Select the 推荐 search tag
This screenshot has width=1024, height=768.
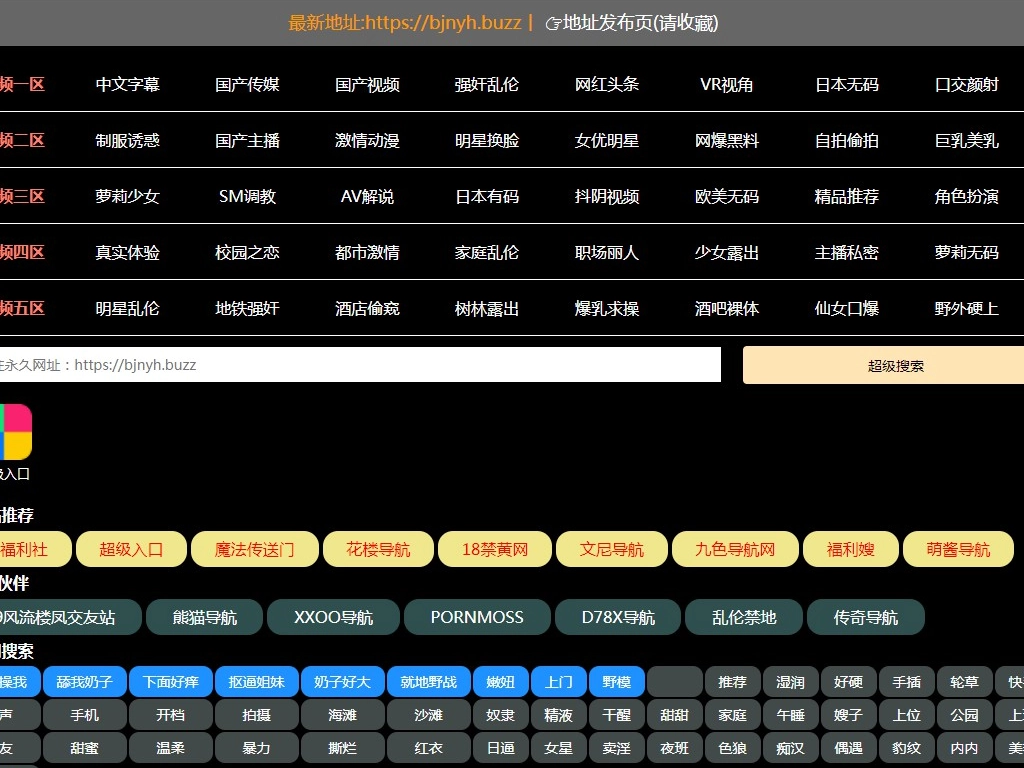[733, 682]
